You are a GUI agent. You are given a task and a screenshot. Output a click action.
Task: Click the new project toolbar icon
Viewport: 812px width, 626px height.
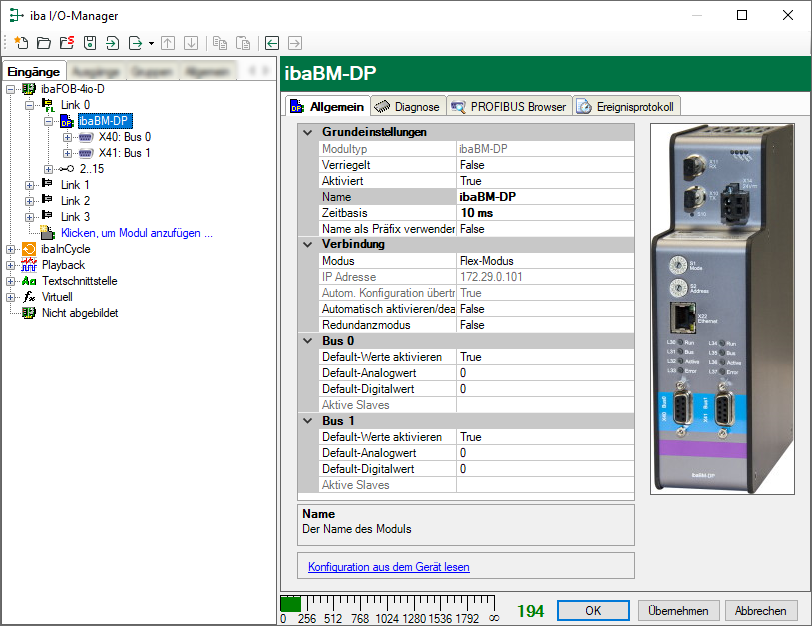coord(20,43)
